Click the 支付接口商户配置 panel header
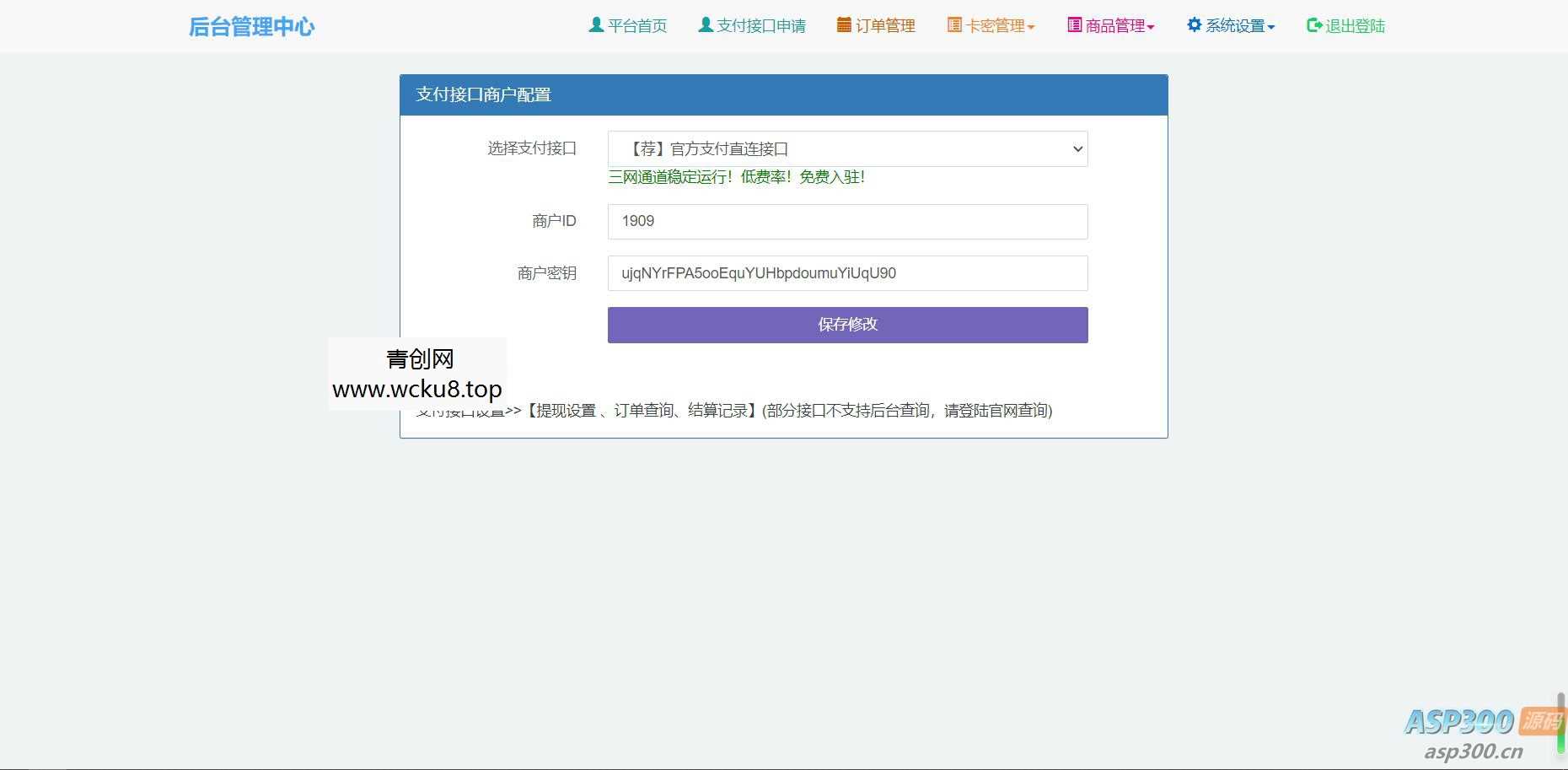Image resolution: width=1568 pixels, height=770 pixels. coord(483,94)
